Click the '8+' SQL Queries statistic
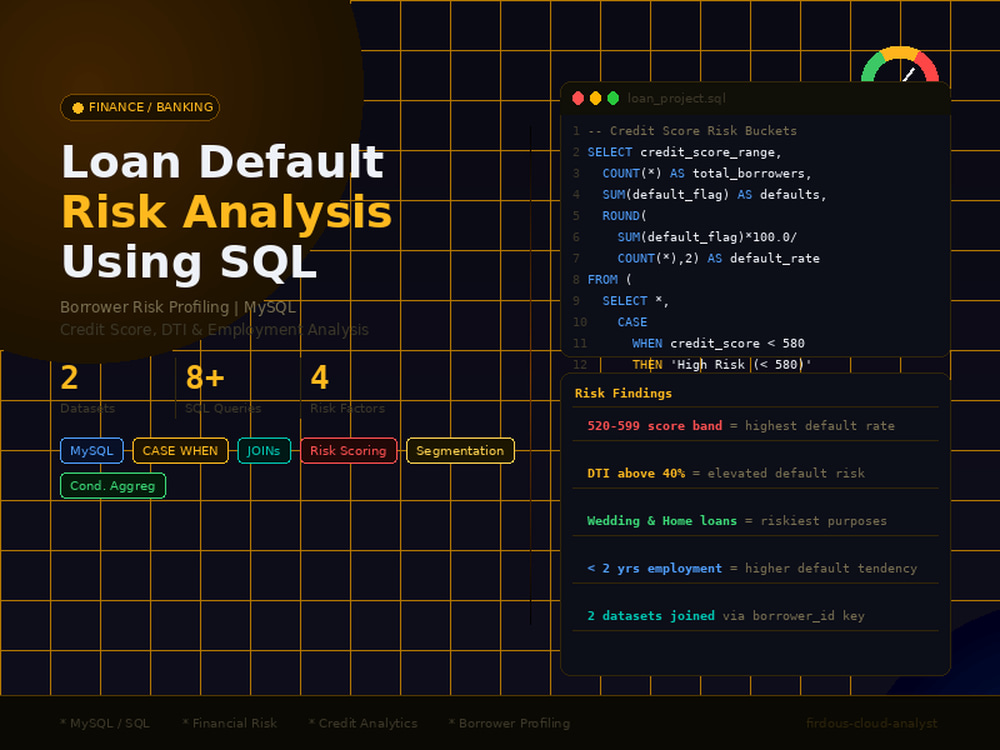Screen dimensions: 1000x750 pos(205,378)
